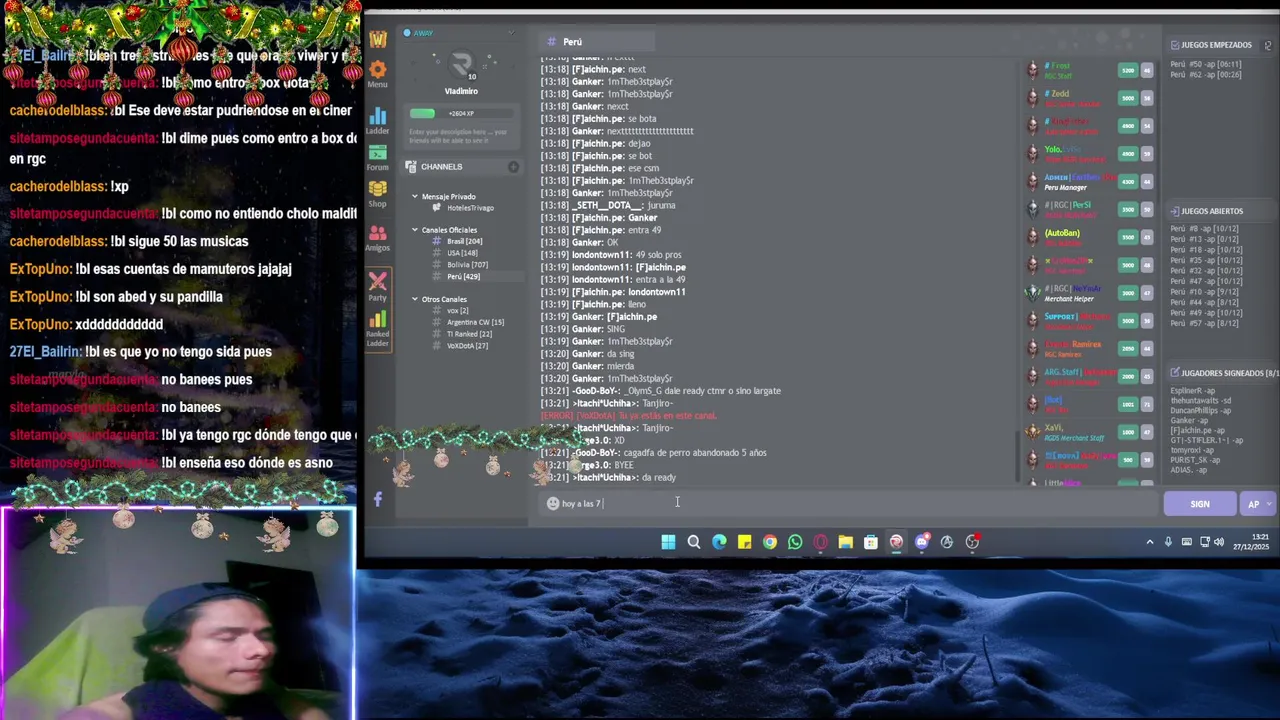Open Discord from taskbar
Image resolution: width=1280 pixels, height=720 pixels.
click(x=922, y=542)
